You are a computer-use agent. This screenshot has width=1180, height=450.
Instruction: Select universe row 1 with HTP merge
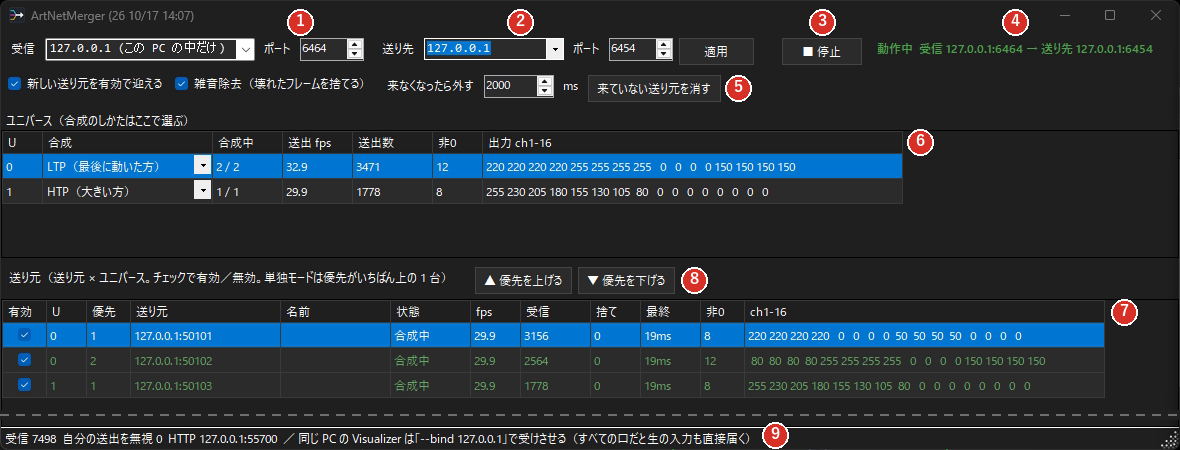[x=452, y=192]
